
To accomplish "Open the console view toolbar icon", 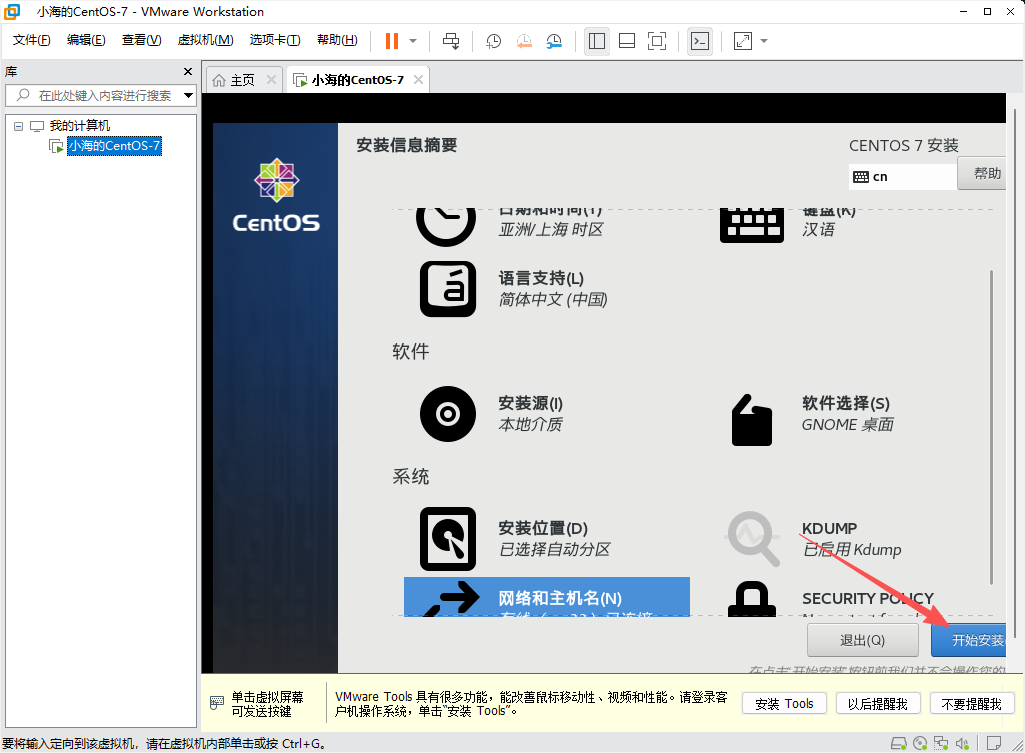I will click(700, 41).
